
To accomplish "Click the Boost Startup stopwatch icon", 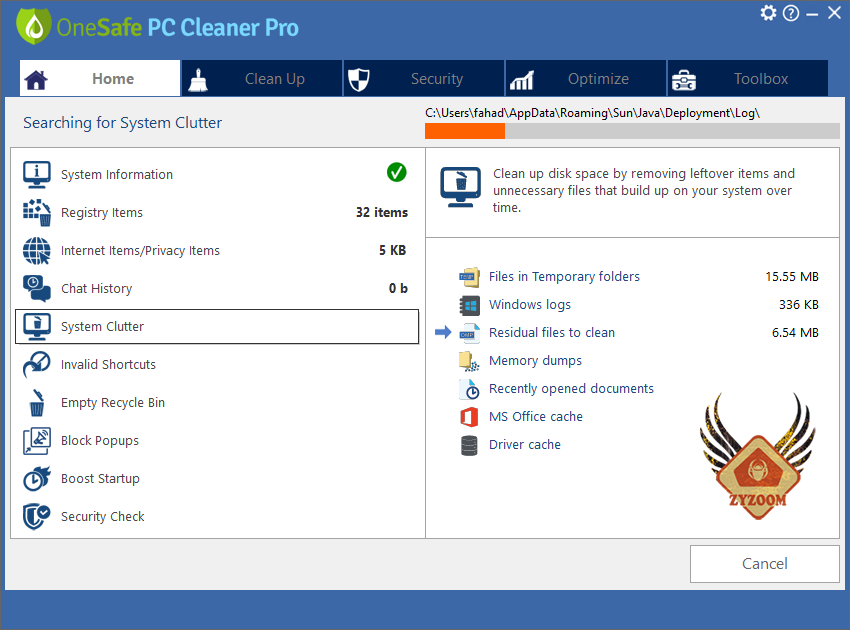I will click(37, 478).
